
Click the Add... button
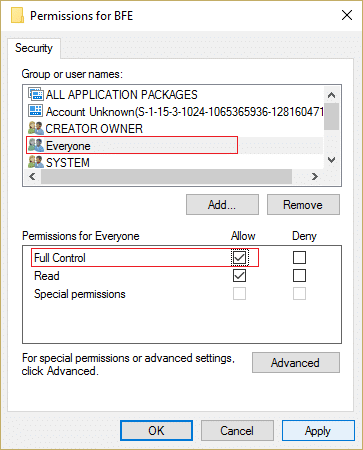click(x=222, y=205)
